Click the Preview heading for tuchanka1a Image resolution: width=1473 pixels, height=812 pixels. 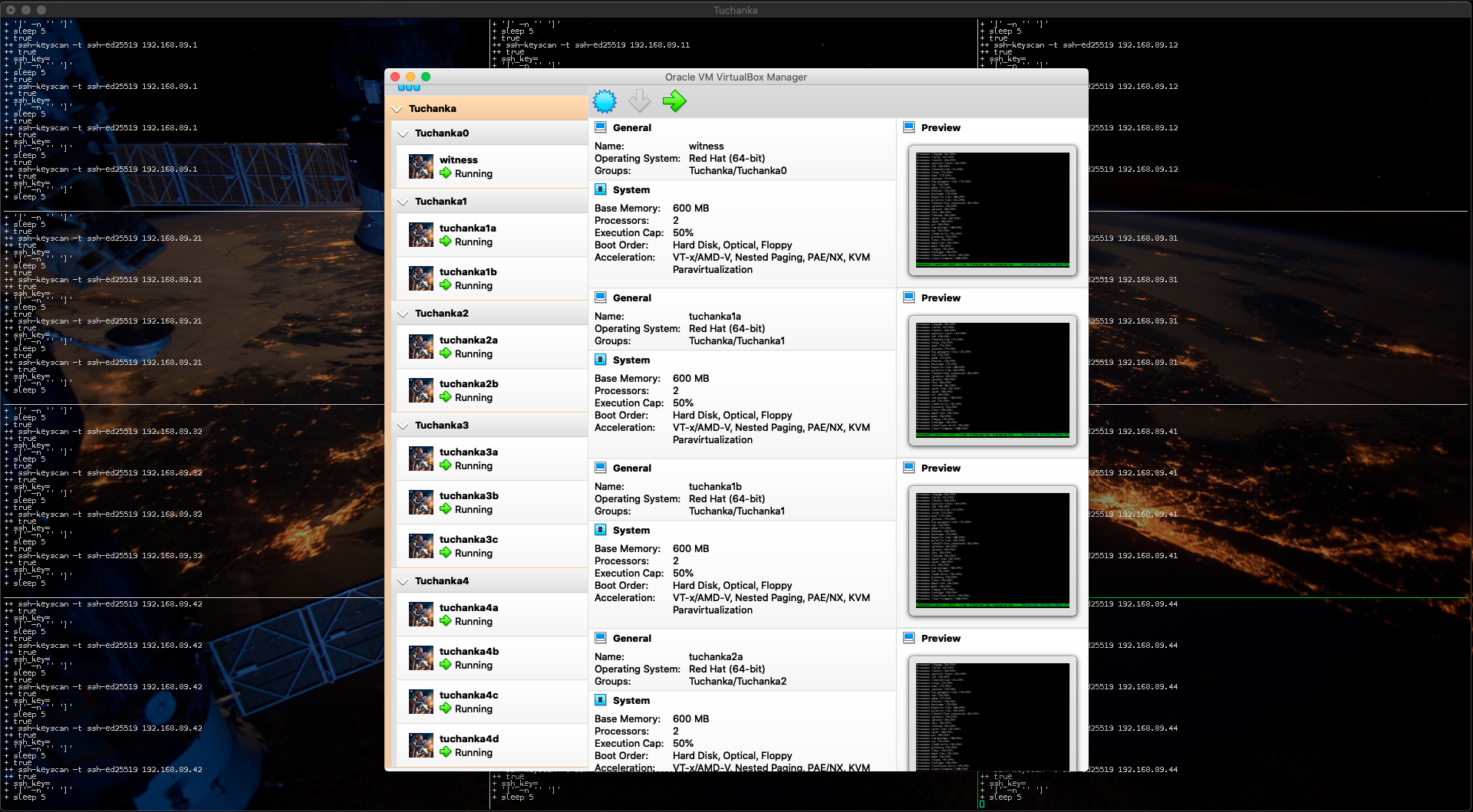[x=941, y=298]
